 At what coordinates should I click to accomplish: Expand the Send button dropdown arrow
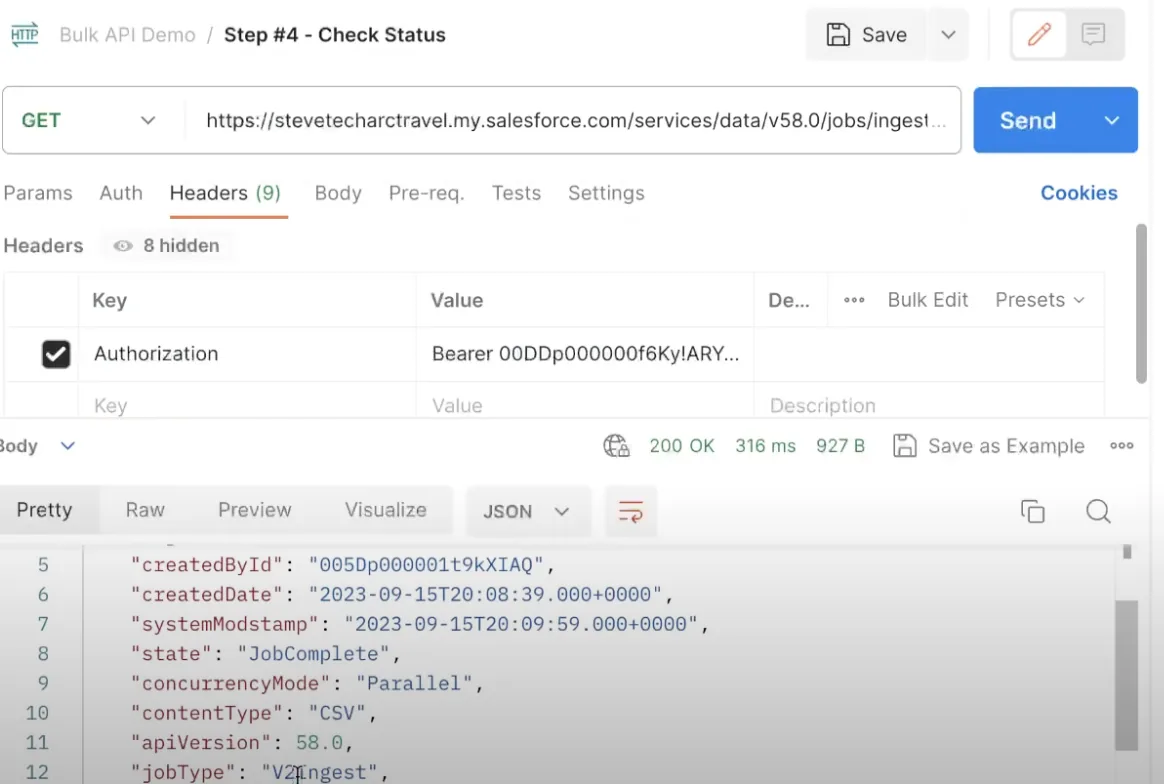1111,120
